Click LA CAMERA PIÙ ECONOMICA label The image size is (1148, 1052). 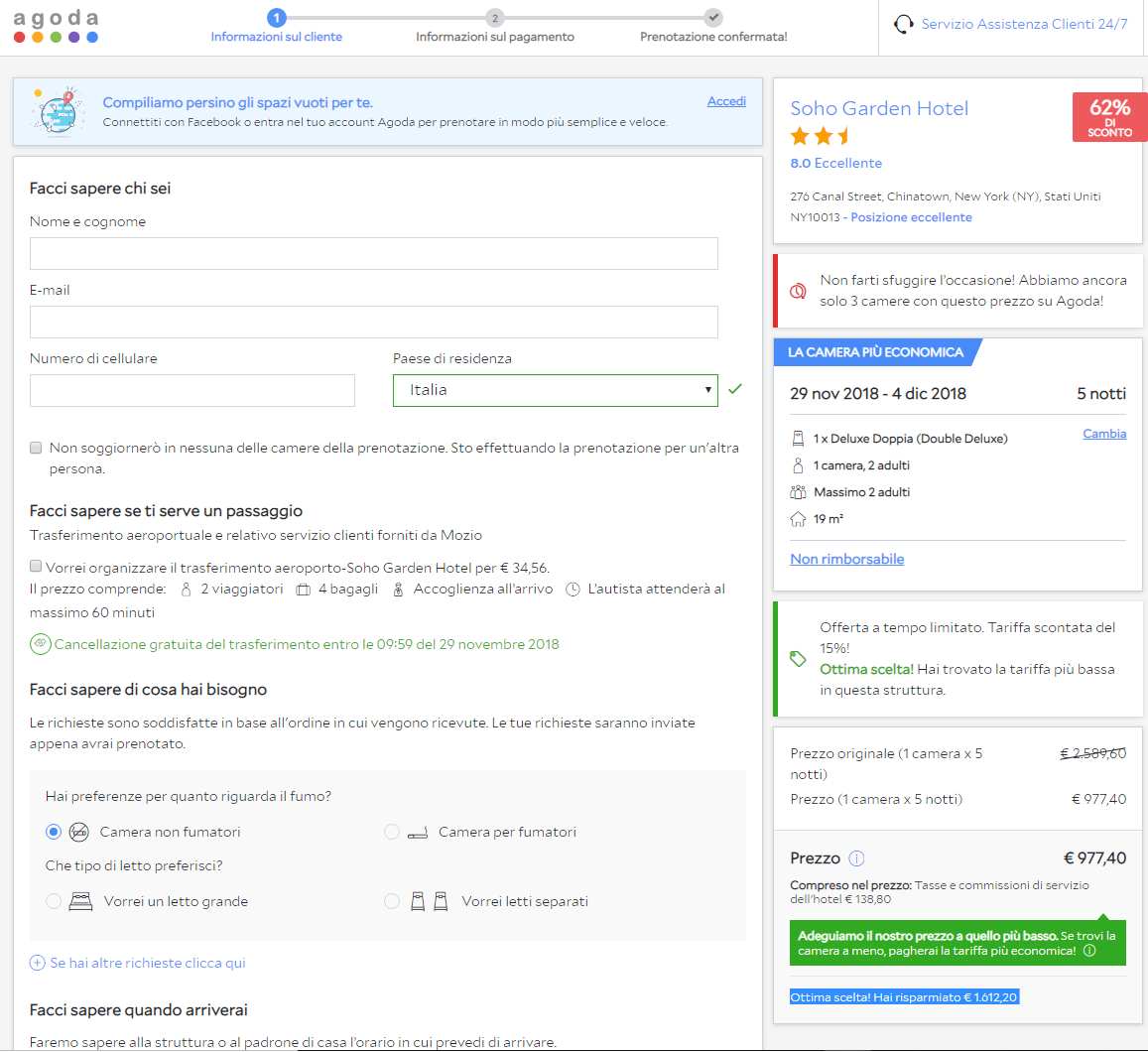point(876,352)
